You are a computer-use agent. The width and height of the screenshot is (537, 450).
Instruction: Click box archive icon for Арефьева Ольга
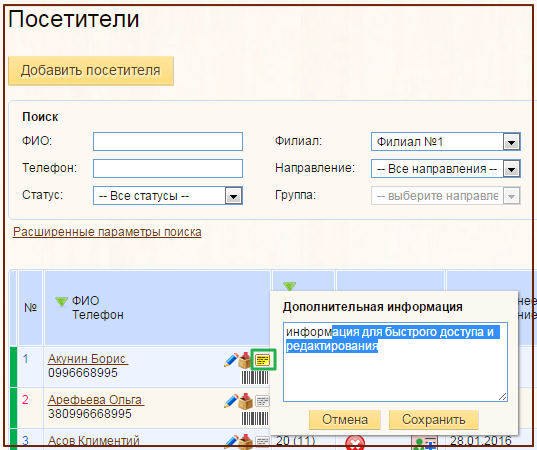(245, 401)
